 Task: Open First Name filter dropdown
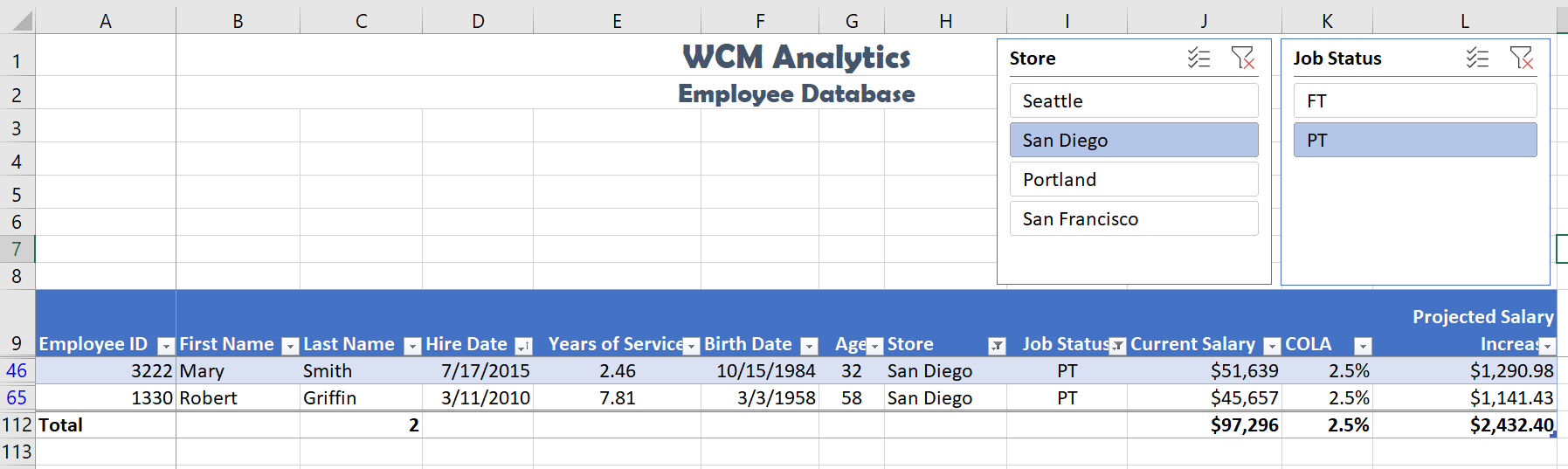[x=290, y=346]
